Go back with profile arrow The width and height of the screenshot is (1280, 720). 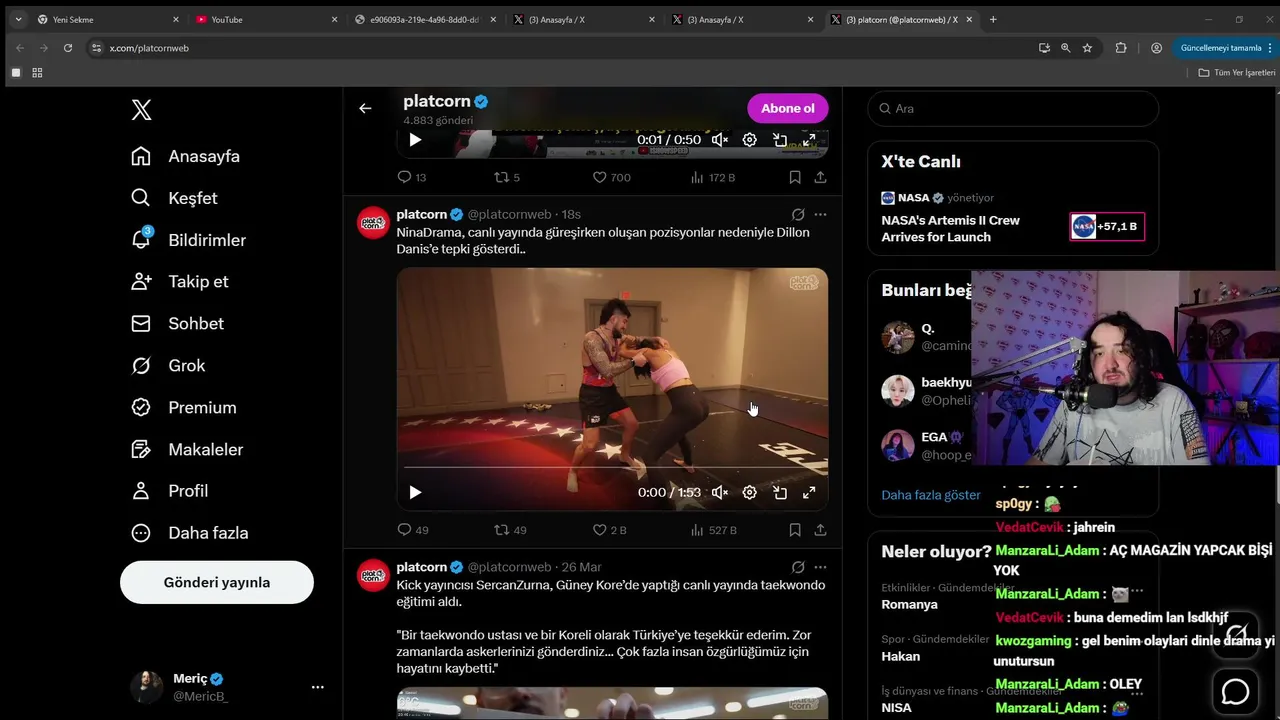pyautogui.click(x=365, y=108)
